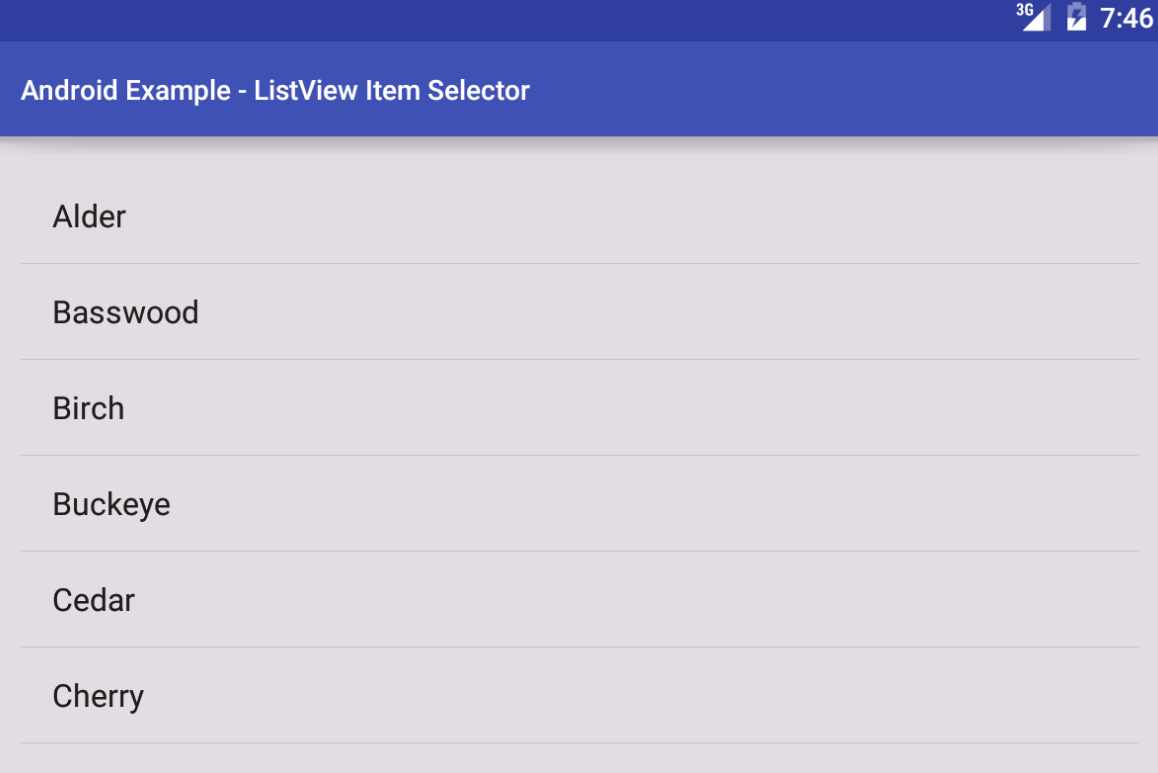This screenshot has width=1158, height=773.
Task: Click the divider between Buckeye and Cedar
Action: [x=579, y=552]
